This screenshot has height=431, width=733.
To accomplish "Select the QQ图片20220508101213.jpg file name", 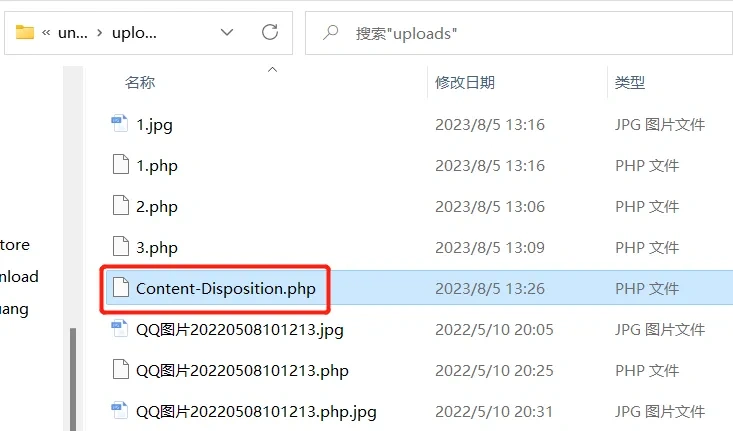I will [x=240, y=330].
